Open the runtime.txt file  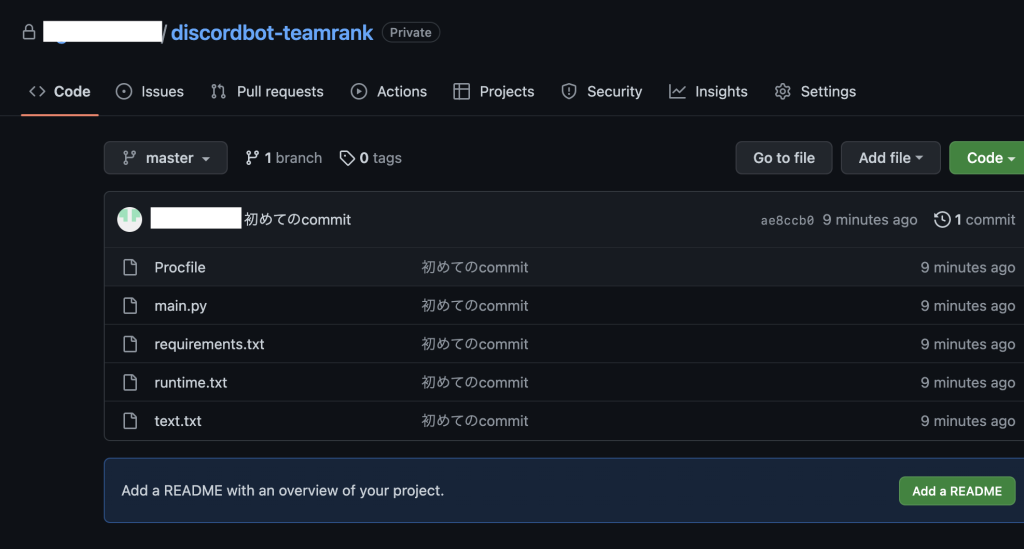coord(191,383)
